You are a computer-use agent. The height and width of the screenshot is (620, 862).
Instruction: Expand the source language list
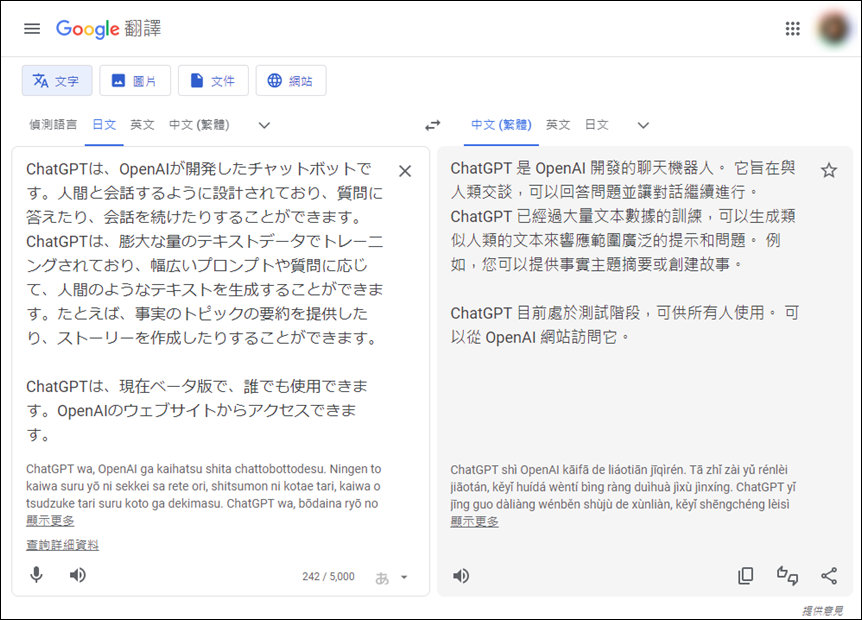[x=264, y=125]
